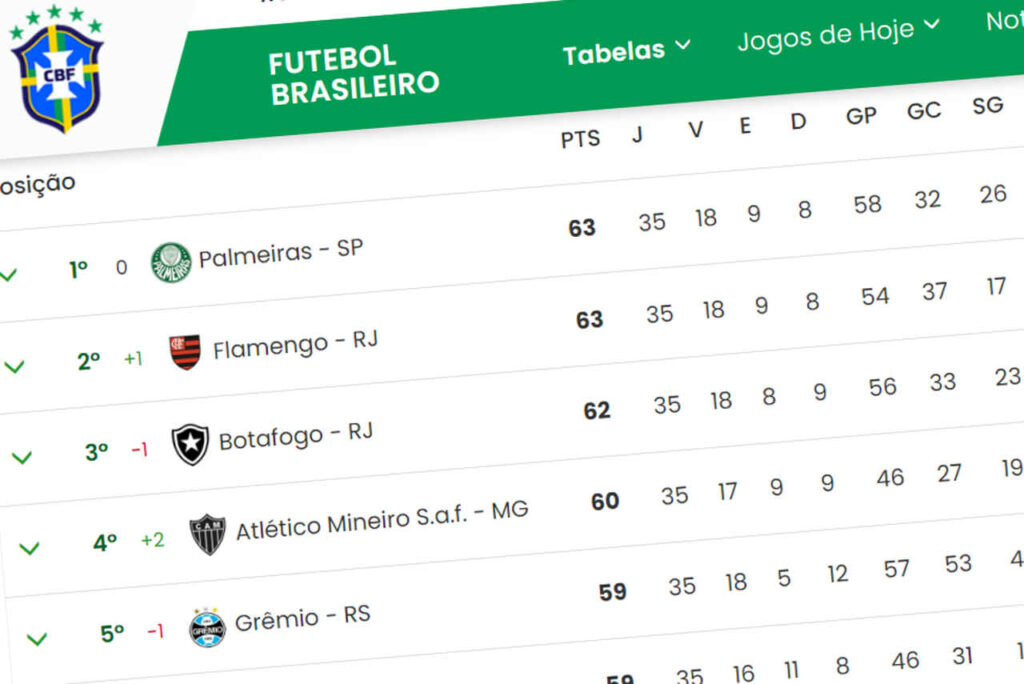The height and width of the screenshot is (684, 1024).
Task: Open the Jogos de Hoje menu
Action: [838, 33]
